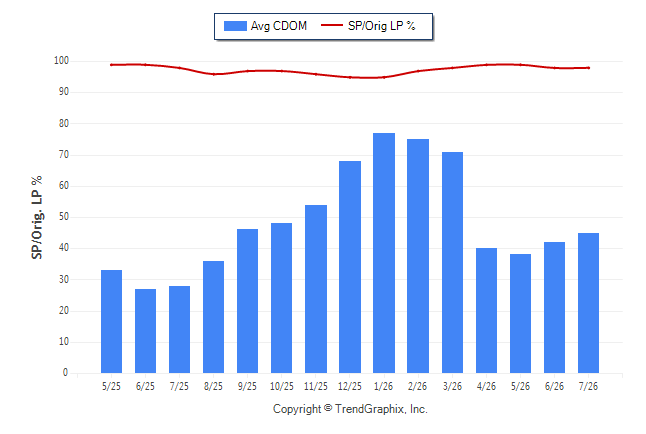This screenshot has height=434, width=646.
Task: Click the 4/26 bar
Action: point(486,310)
